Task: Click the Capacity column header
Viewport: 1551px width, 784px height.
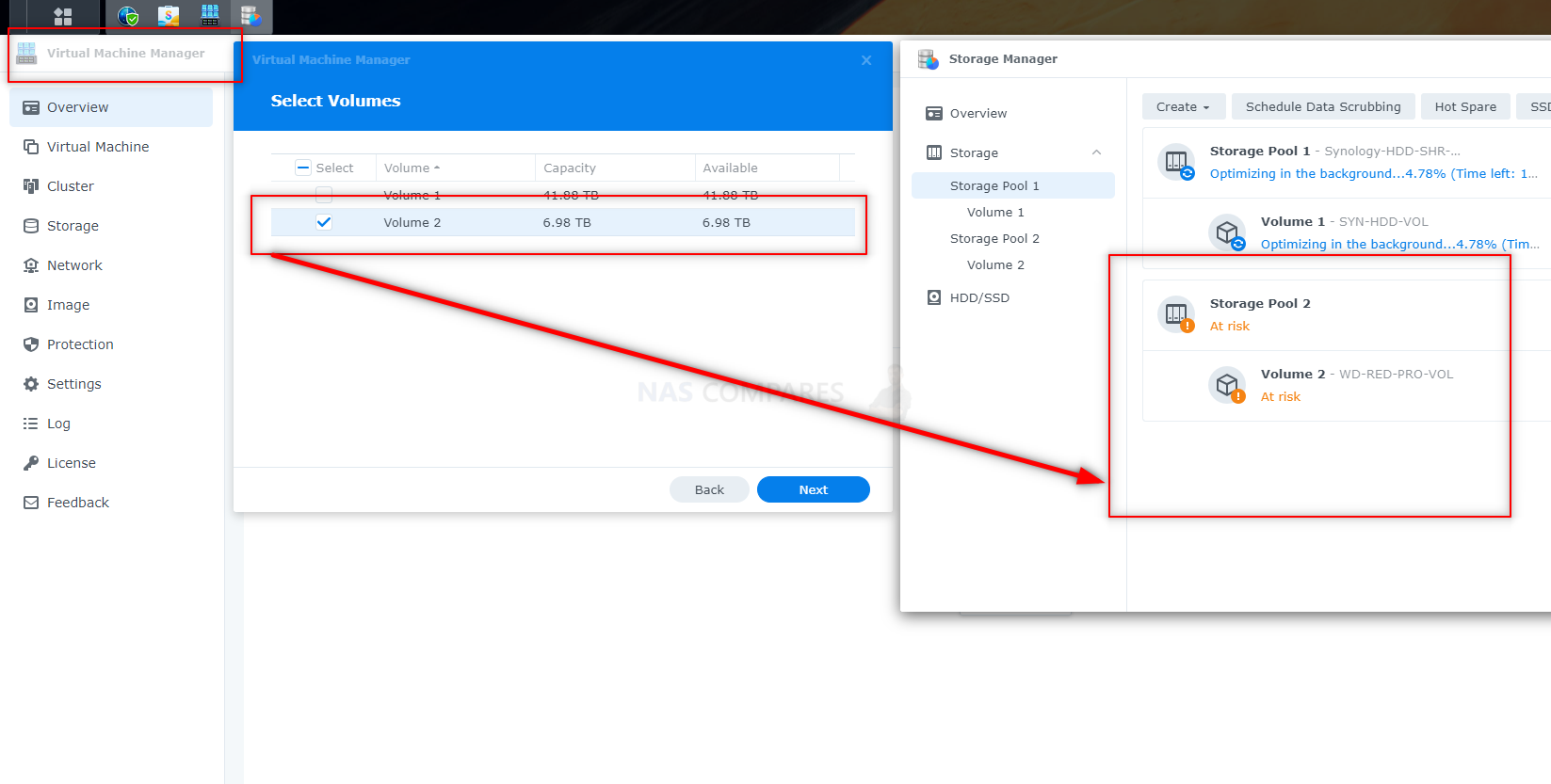Action: [615, 168]
